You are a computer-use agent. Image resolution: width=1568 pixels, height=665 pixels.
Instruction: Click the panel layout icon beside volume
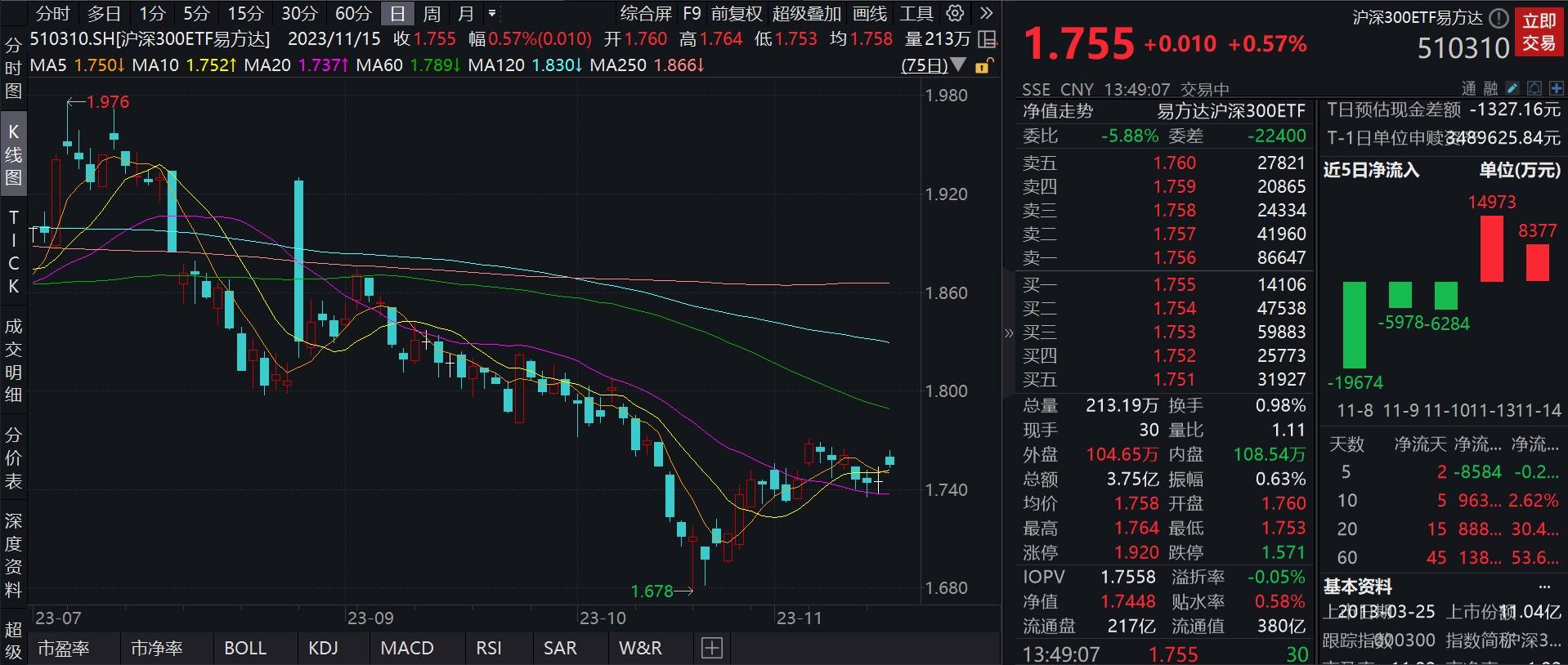[x=988, y=39]
